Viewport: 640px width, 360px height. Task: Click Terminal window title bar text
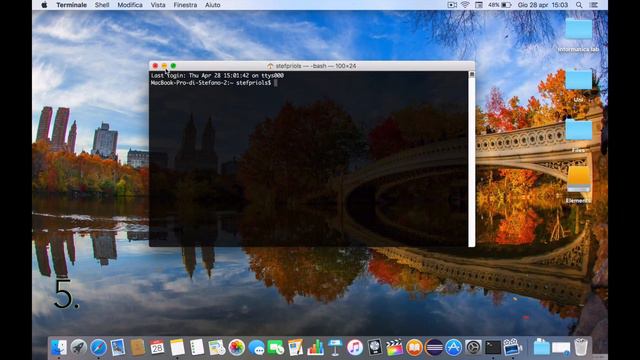click(312, 66)
